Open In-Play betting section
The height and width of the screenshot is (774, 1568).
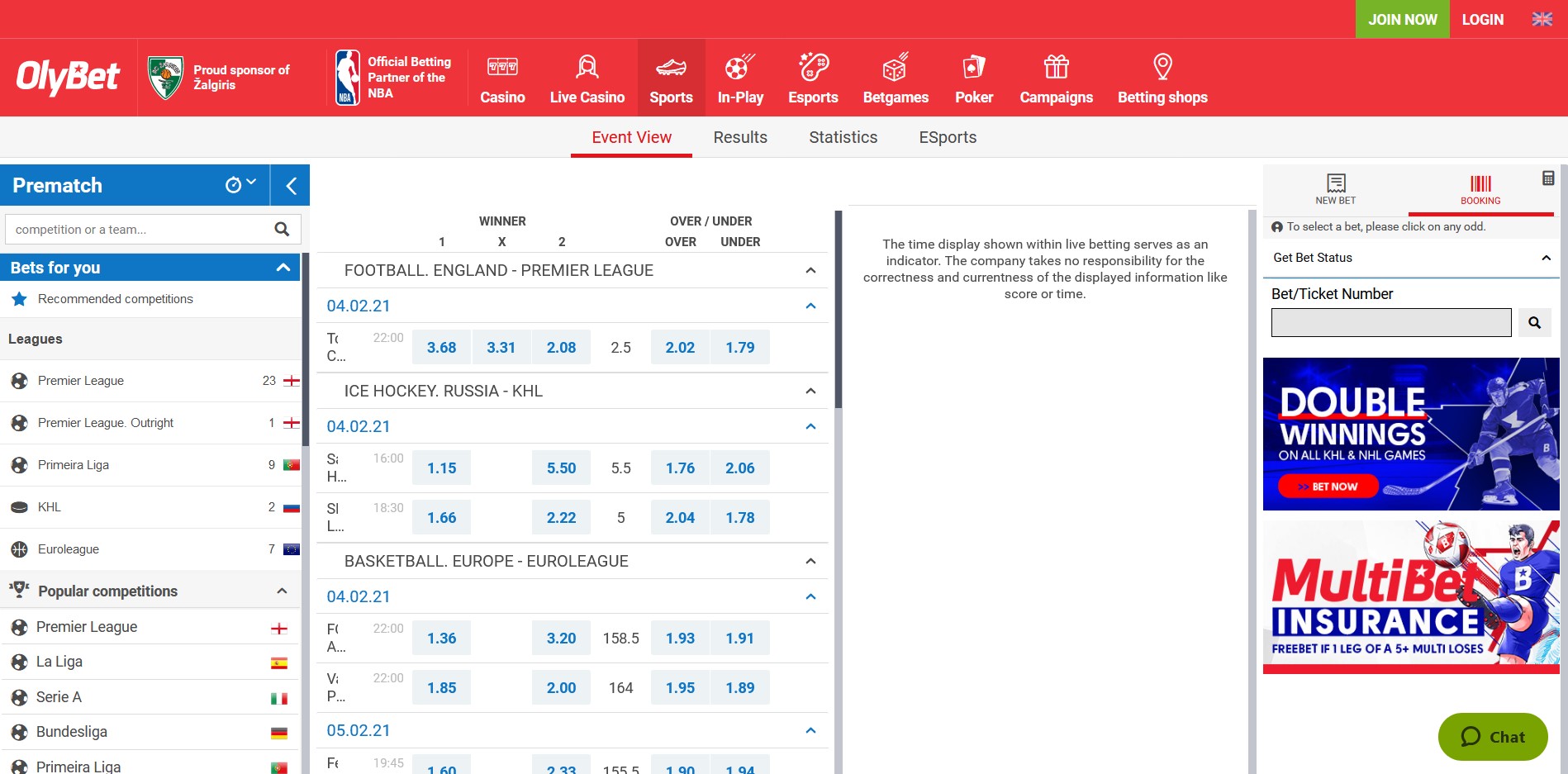[x=740, y=79]
